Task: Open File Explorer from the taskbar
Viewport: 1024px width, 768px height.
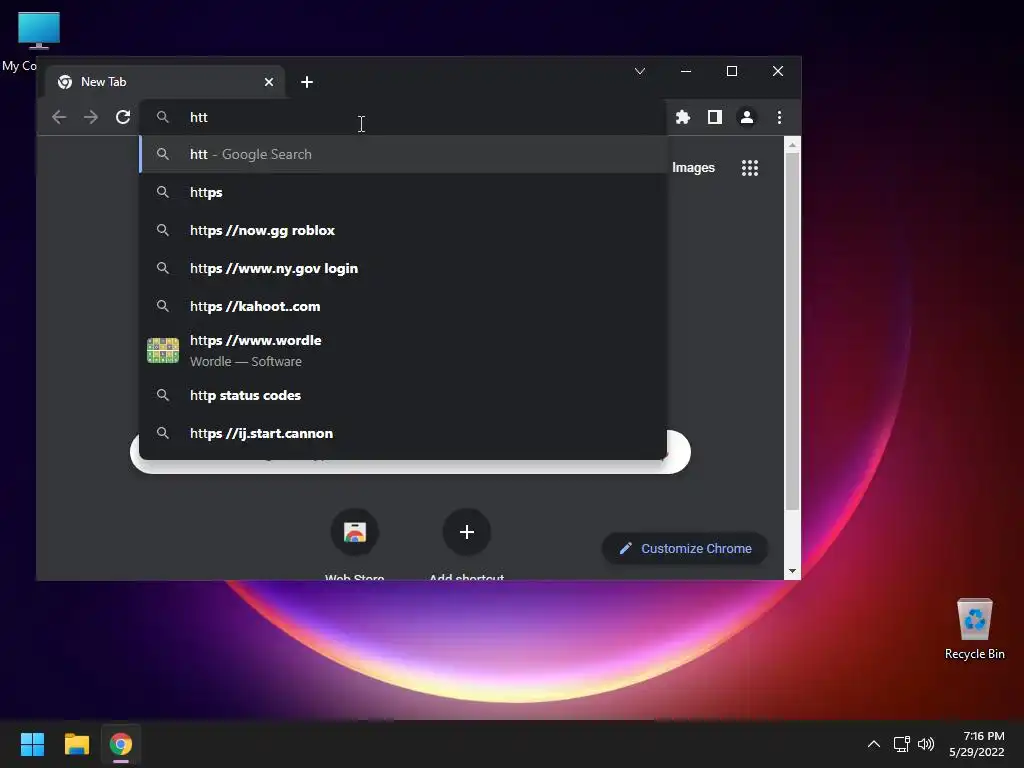Action: point(76,744)
